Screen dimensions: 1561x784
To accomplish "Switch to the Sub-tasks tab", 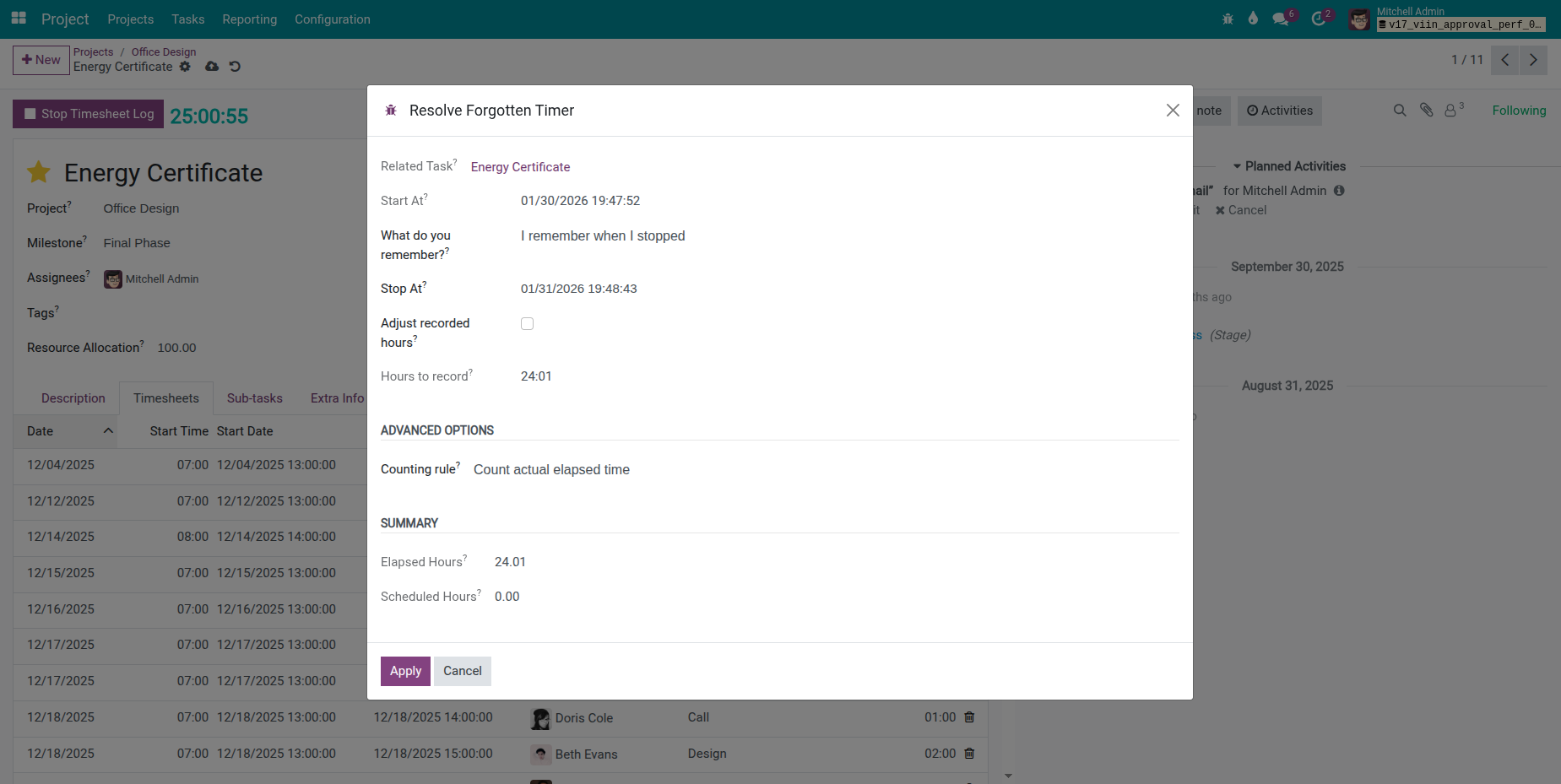I will pos(254,398).
